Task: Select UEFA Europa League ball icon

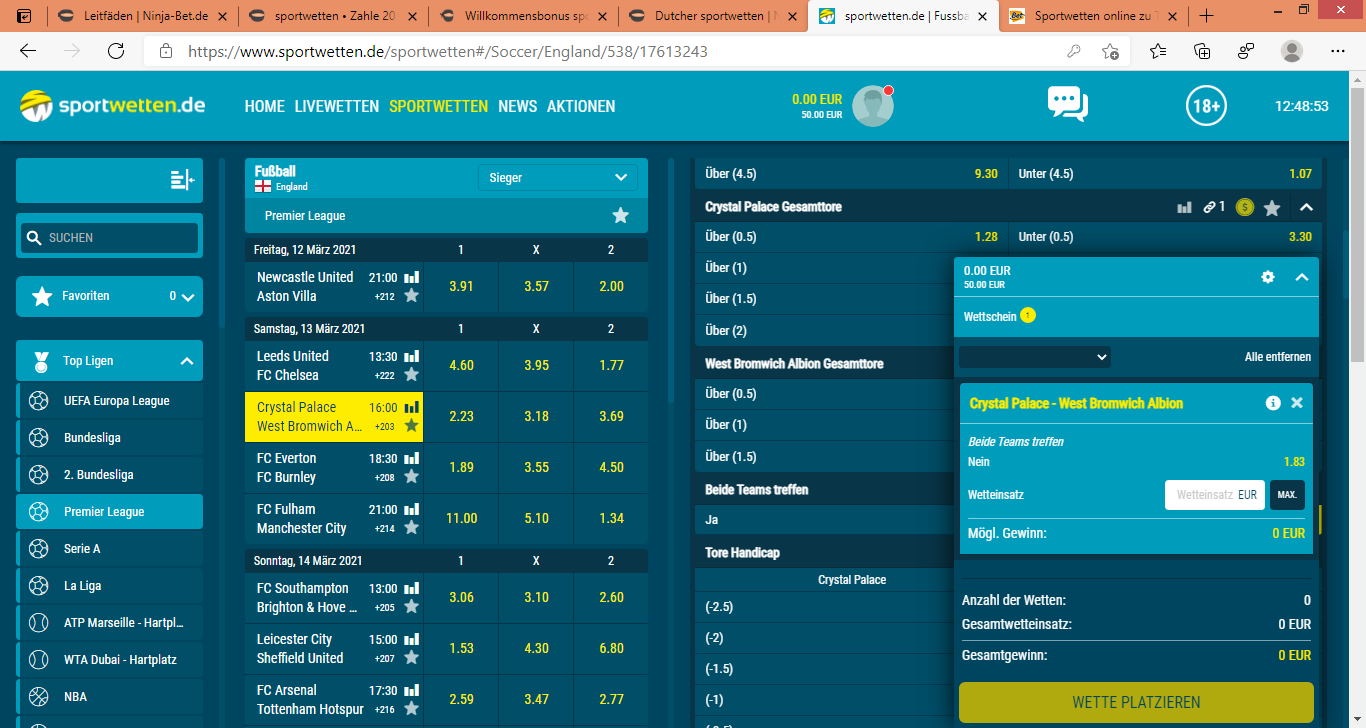Action: [x=39, y=401]
